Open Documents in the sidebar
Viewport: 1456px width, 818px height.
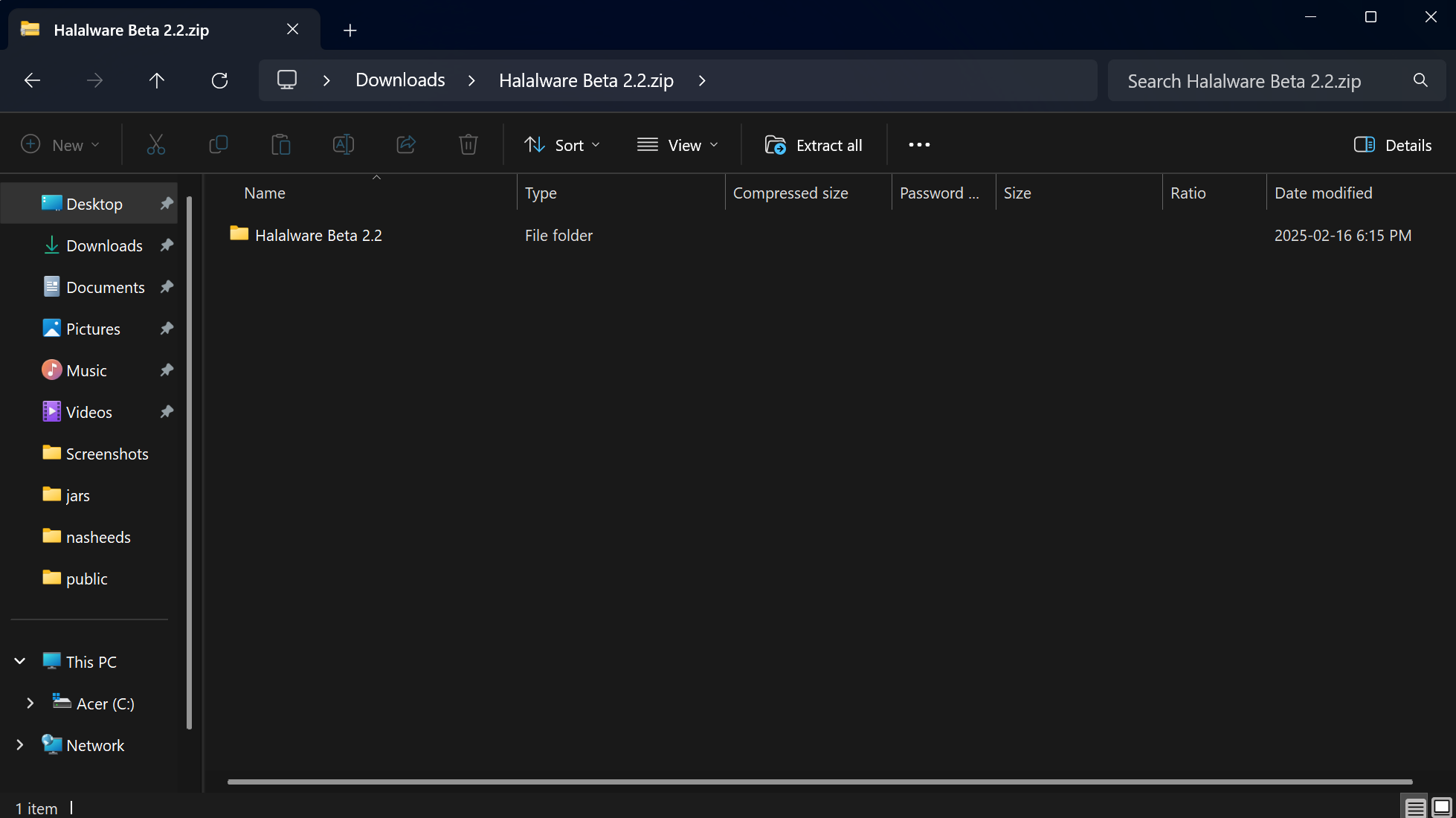89,287
